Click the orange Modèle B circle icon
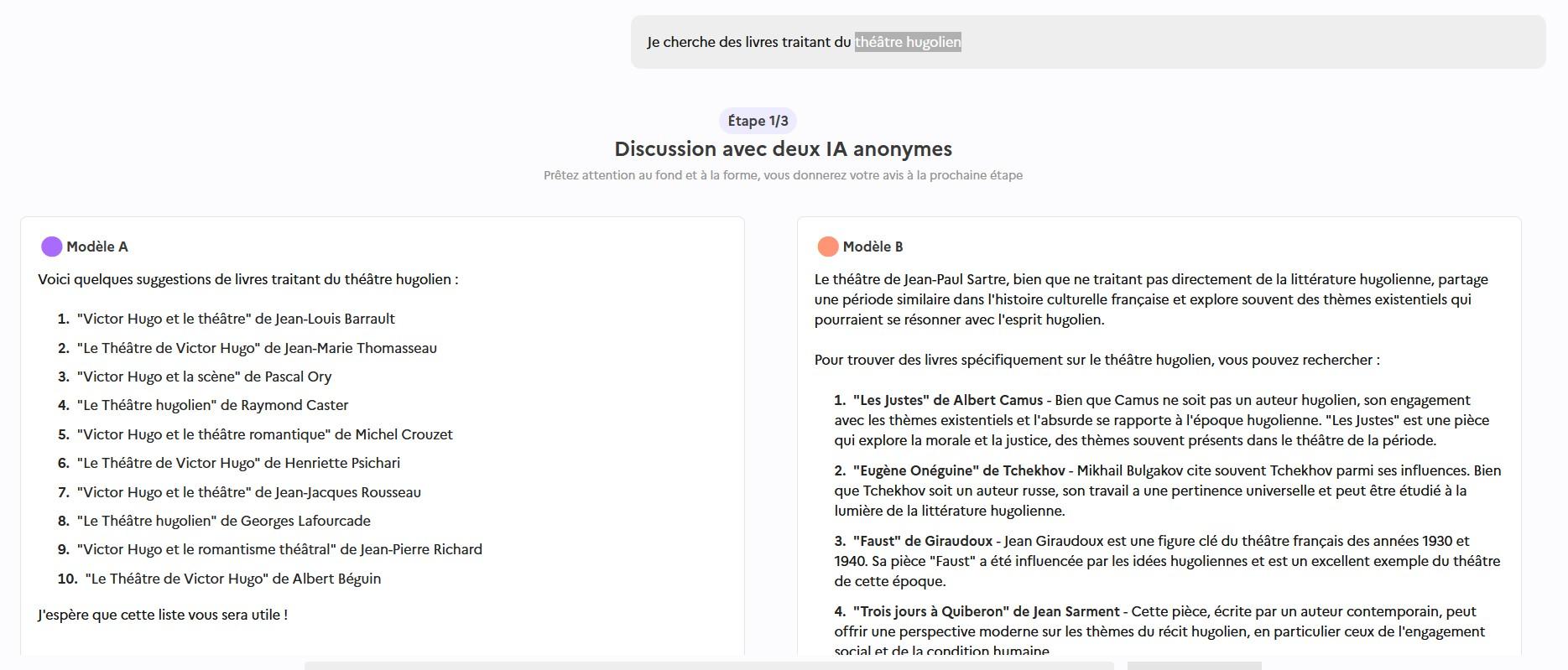This screenshot has height=670, width=1568. click(827, 247)
